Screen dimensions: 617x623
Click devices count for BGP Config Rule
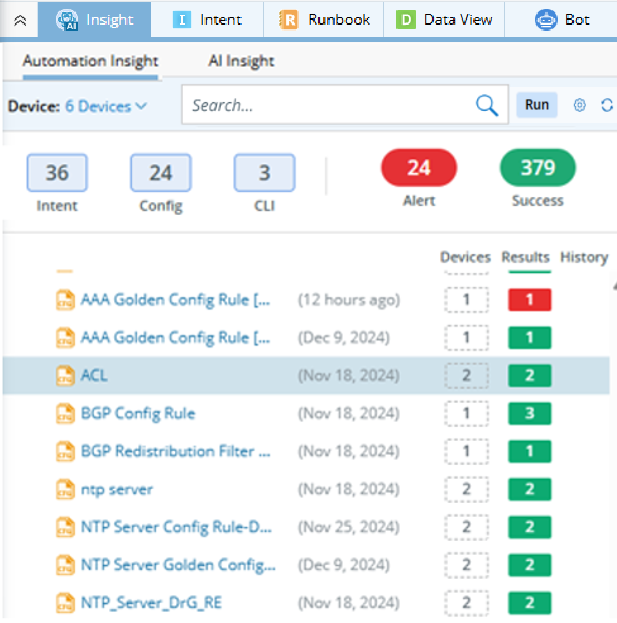point(466,414)
